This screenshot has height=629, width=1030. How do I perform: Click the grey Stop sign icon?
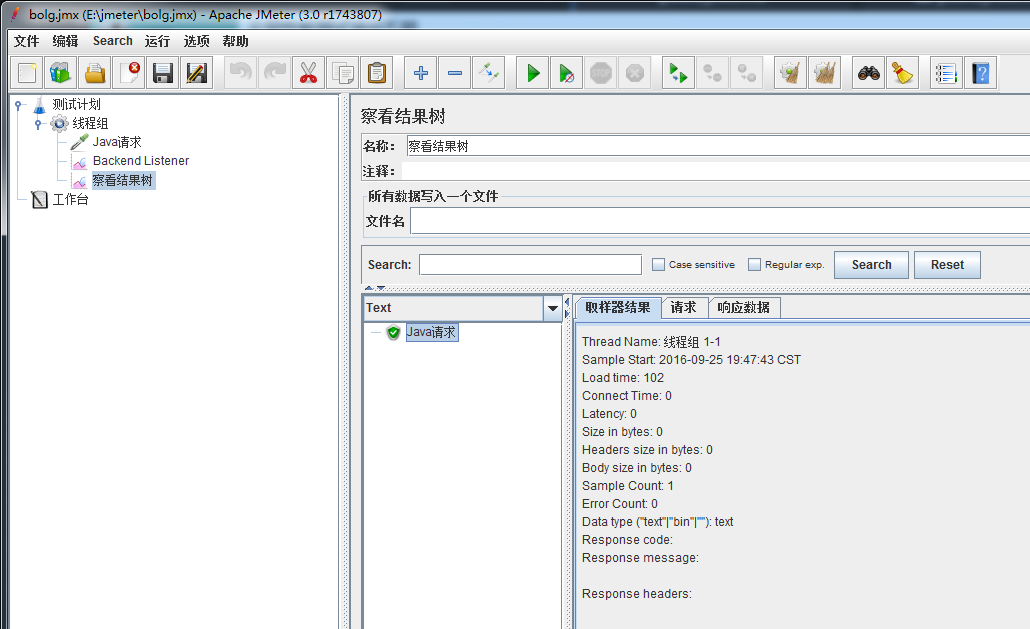pos(601,73)
